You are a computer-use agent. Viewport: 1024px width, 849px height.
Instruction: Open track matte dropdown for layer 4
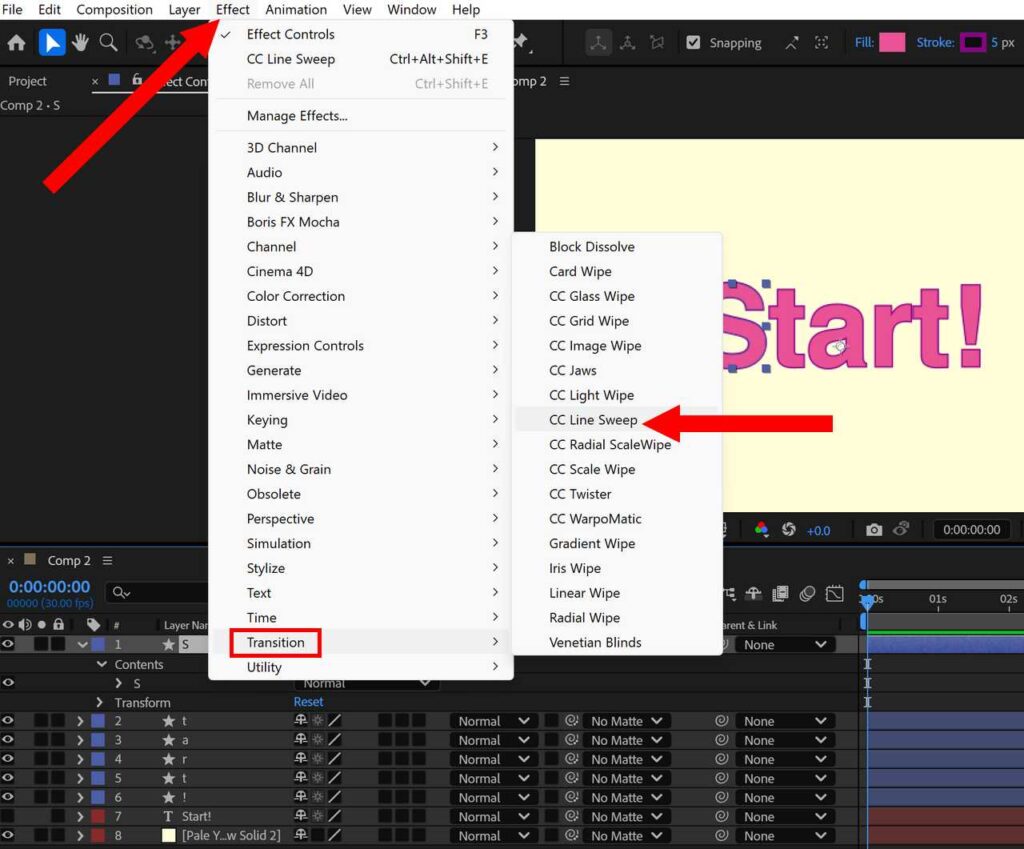point(626,760)
